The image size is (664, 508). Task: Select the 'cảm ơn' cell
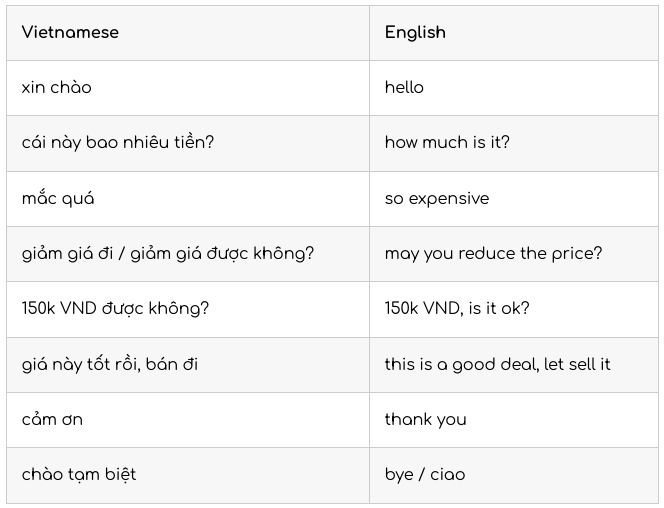[x=188, y=420]
